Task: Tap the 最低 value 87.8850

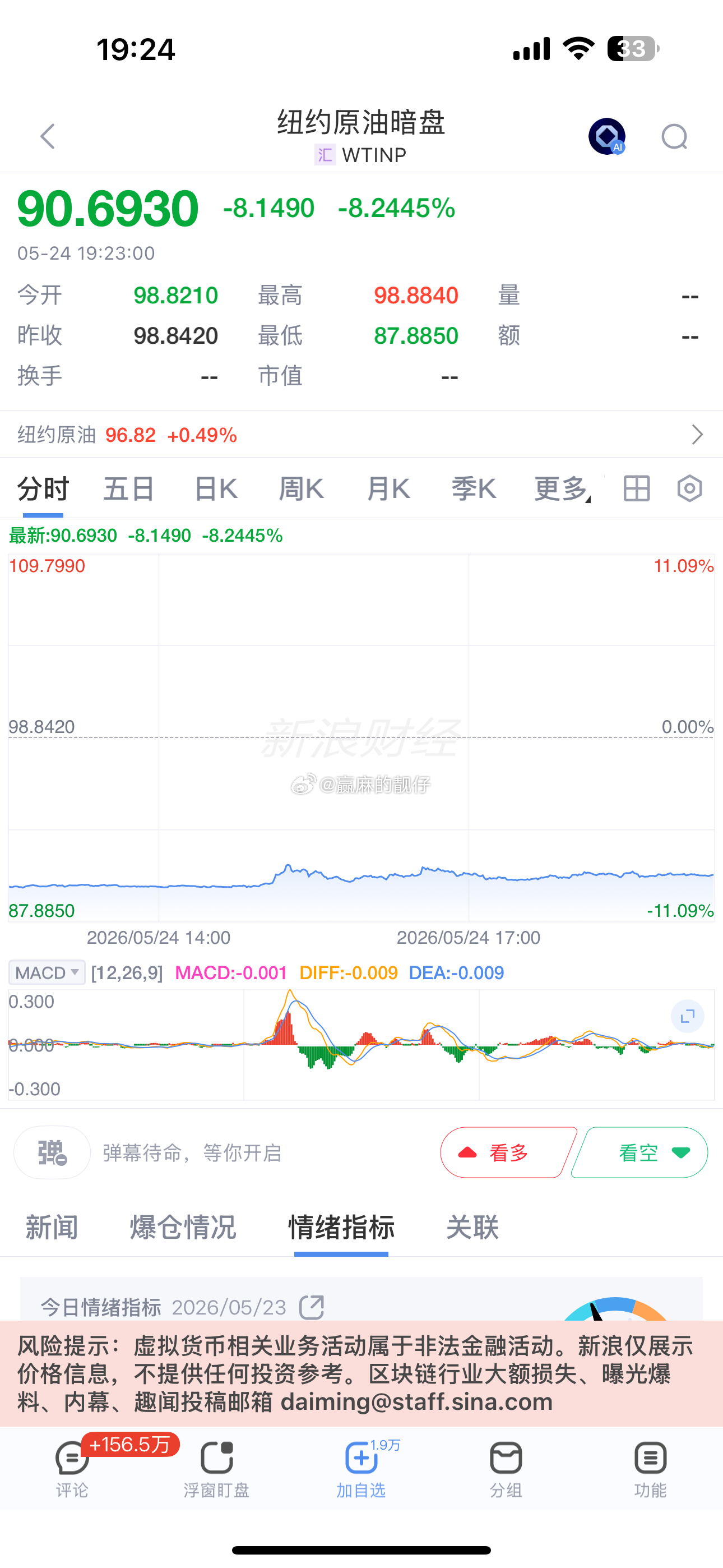Action: click(416, 335)
